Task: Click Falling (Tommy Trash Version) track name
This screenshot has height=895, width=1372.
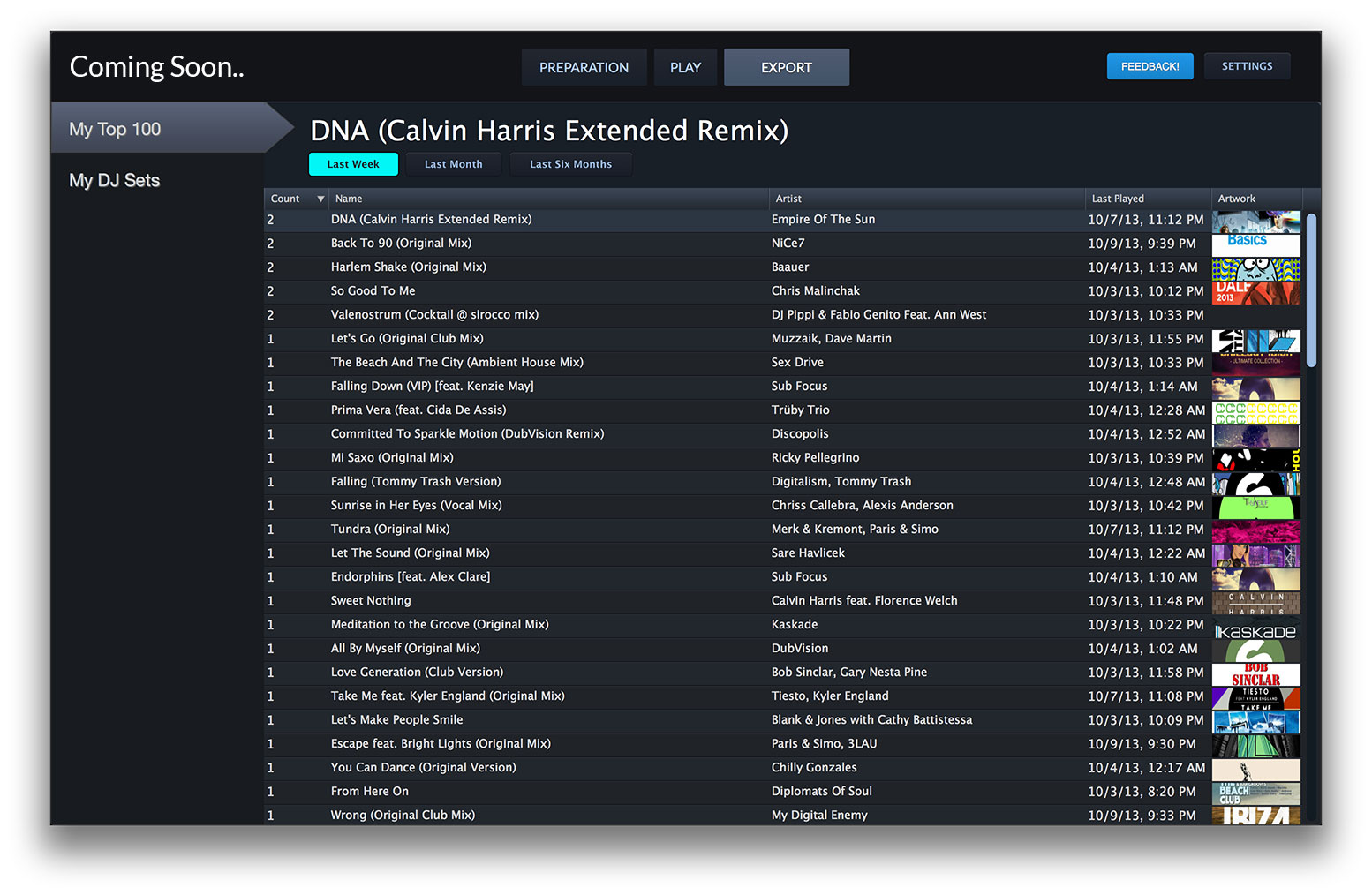Action: [x=416, y=482]
